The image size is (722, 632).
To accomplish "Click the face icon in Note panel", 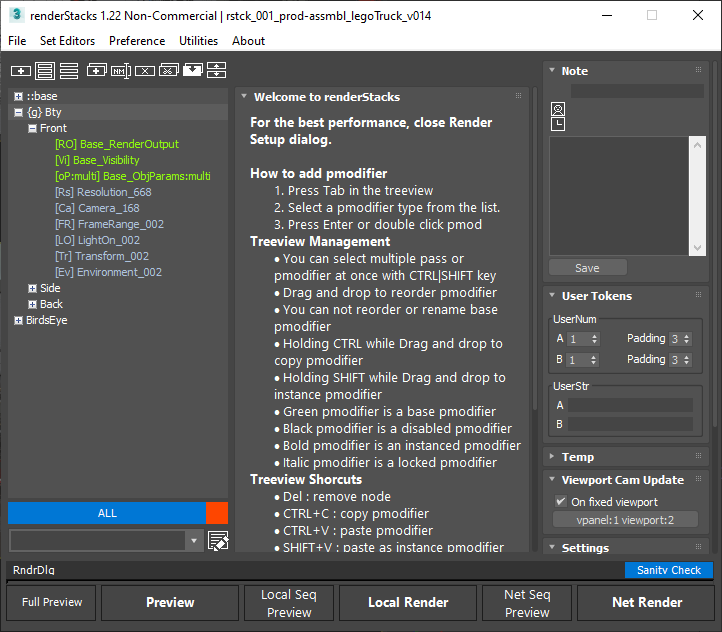I will coord(558,109).
